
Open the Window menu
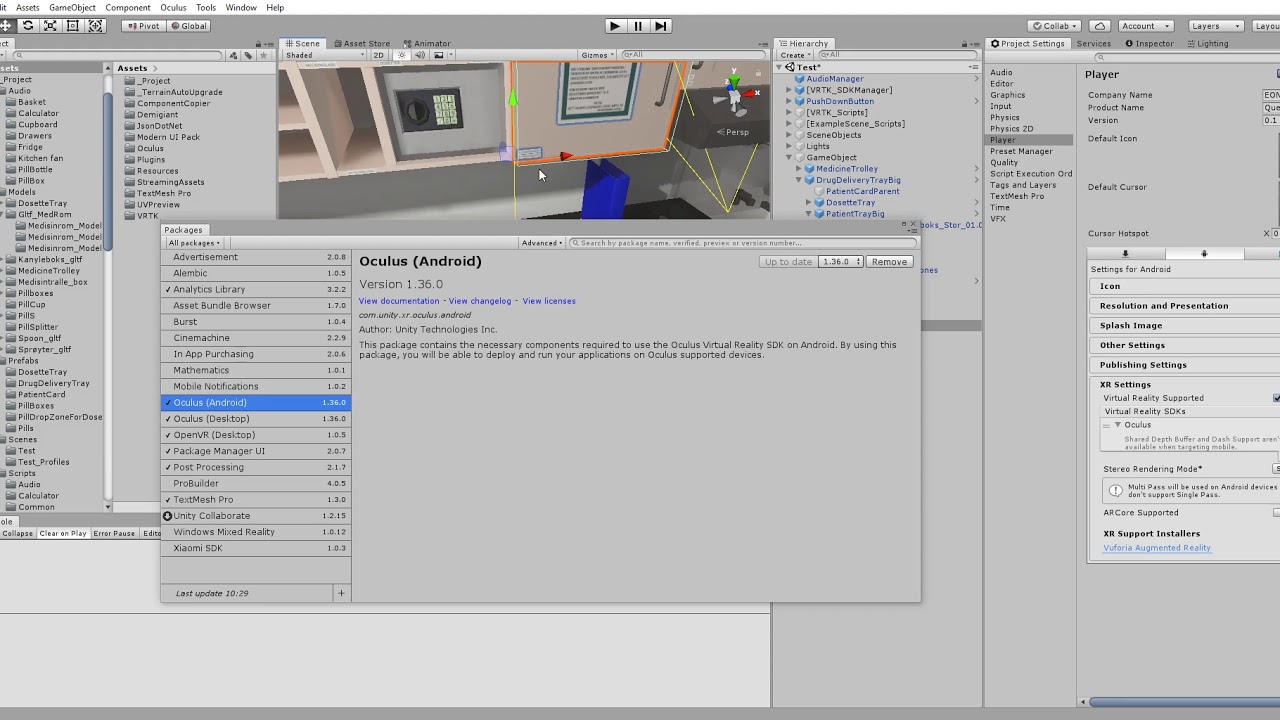[241, 7]
